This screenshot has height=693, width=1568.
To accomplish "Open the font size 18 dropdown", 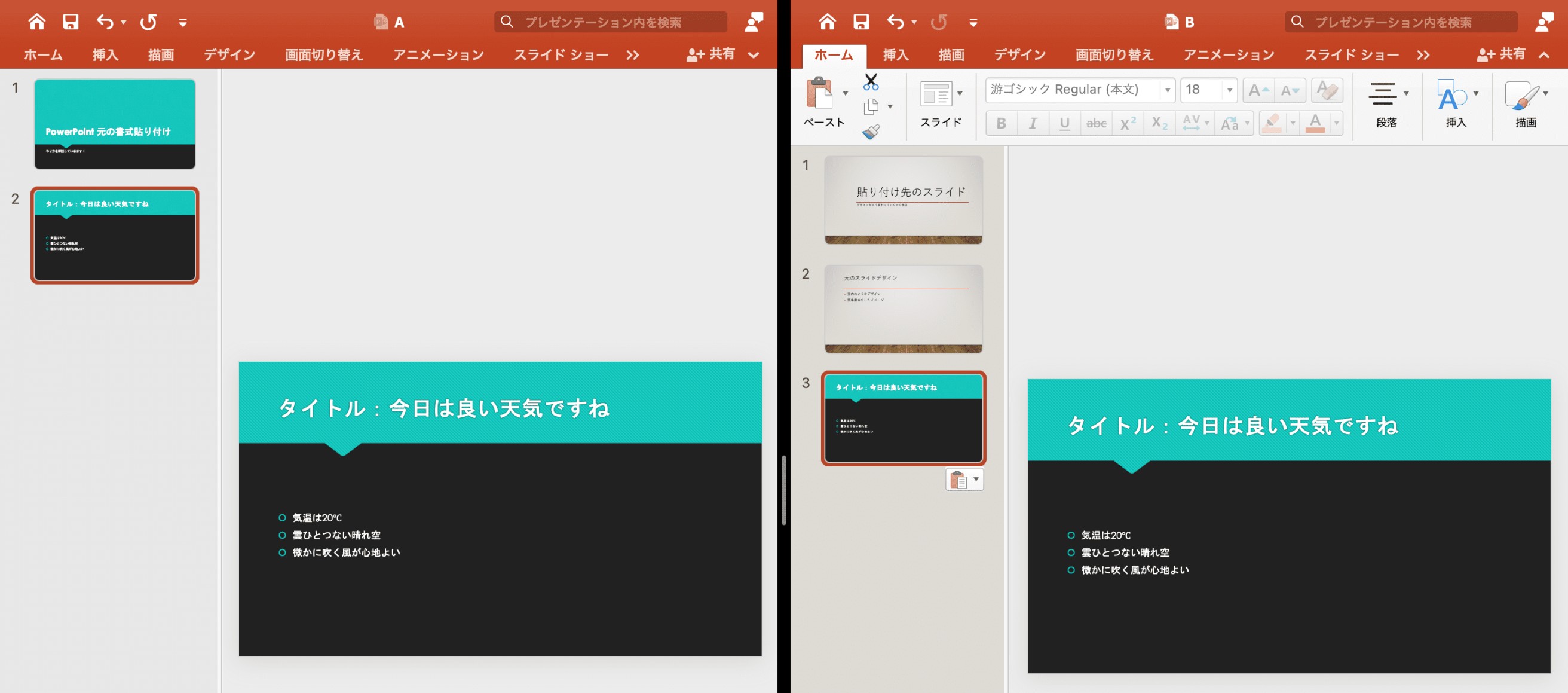I will click(1230, 90).
